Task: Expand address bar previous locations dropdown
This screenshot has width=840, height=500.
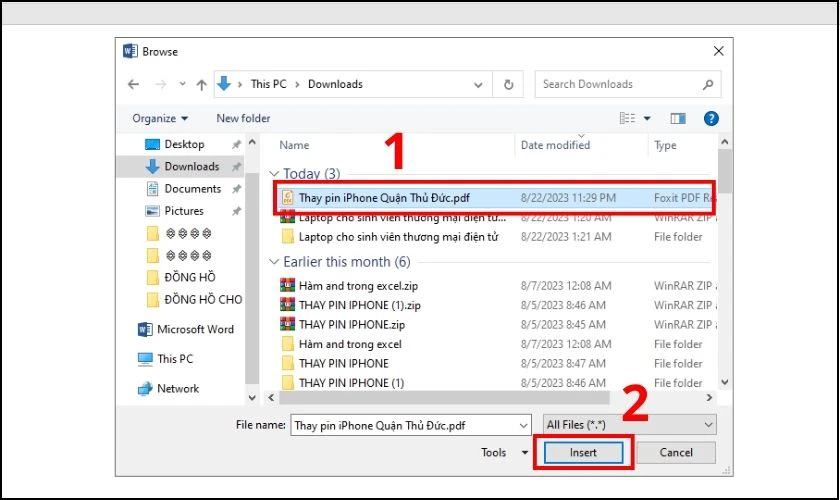Action: click(478, 85)
